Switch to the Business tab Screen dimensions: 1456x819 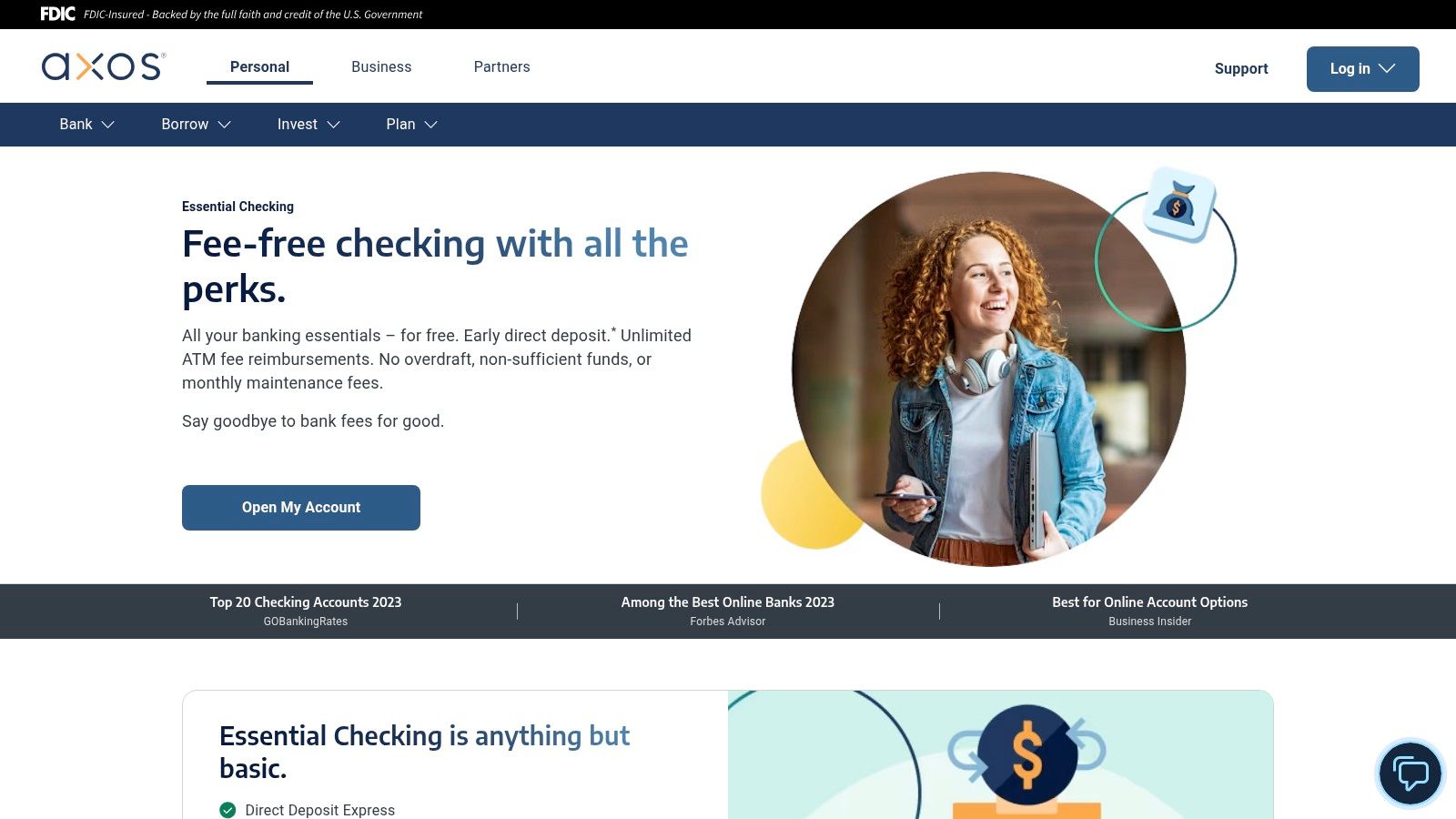tap(381, 66)
